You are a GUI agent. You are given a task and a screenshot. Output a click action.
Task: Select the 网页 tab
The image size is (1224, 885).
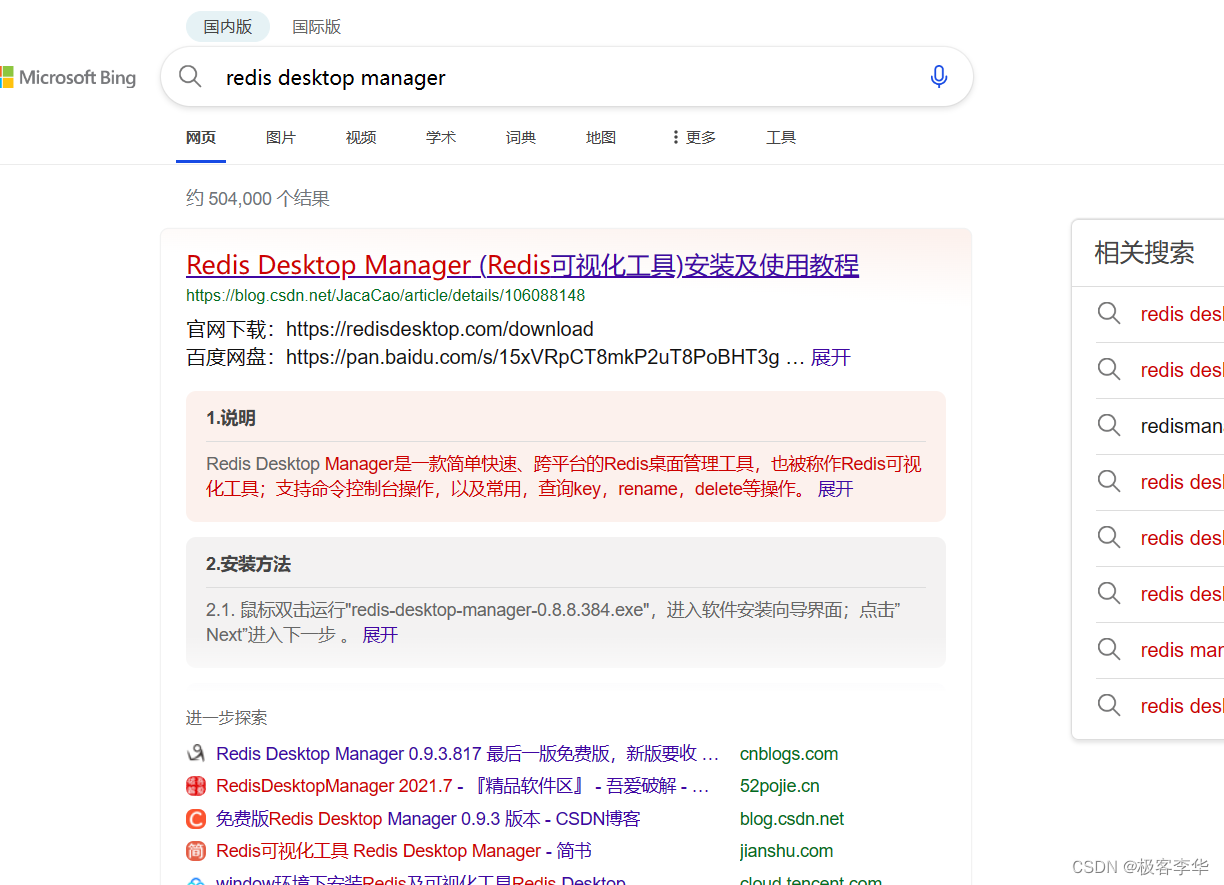click(201, 137)
